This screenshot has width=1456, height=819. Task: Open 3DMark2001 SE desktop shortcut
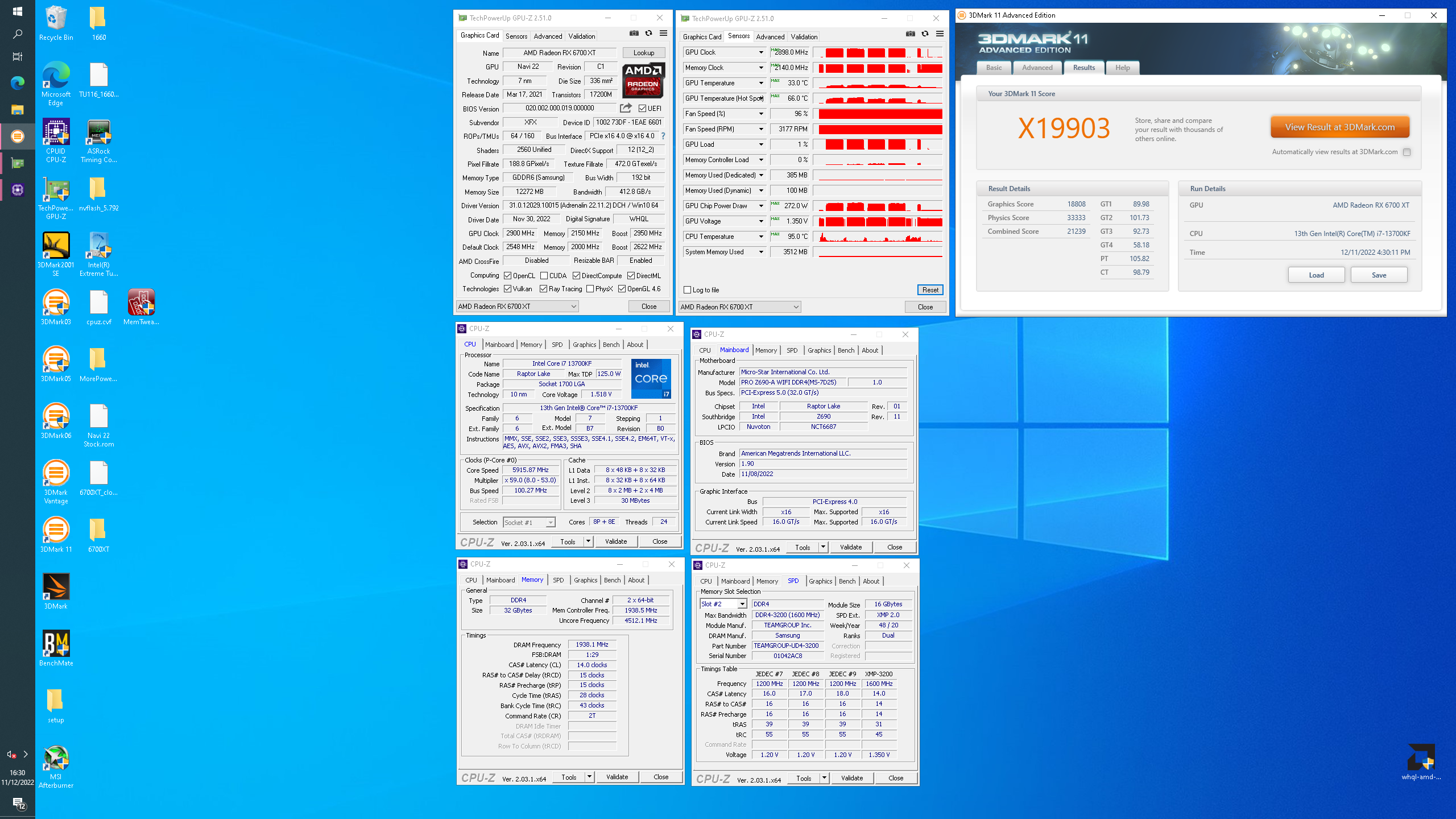point(56,254)
